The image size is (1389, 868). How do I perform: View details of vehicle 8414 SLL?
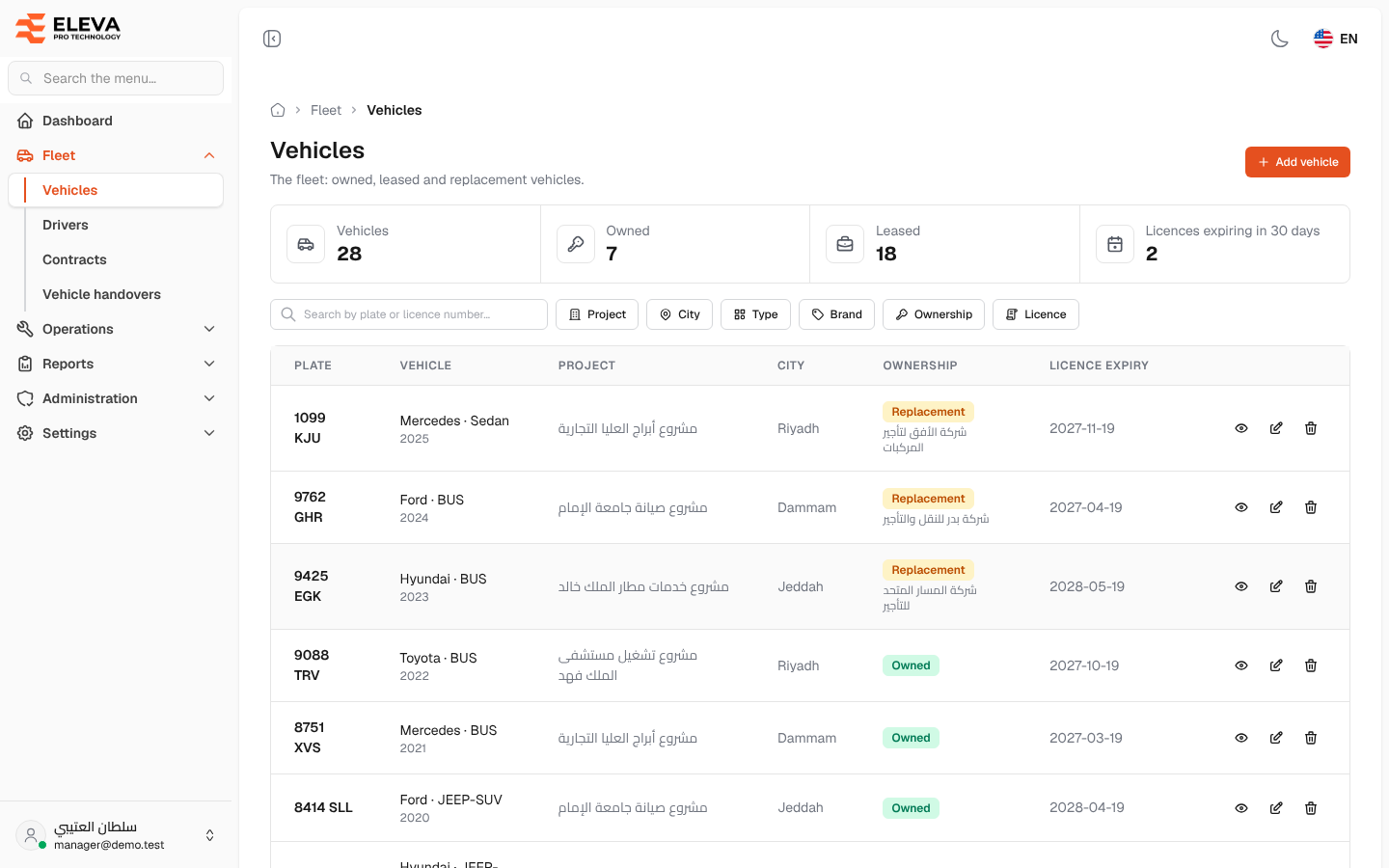[1241, 808]
